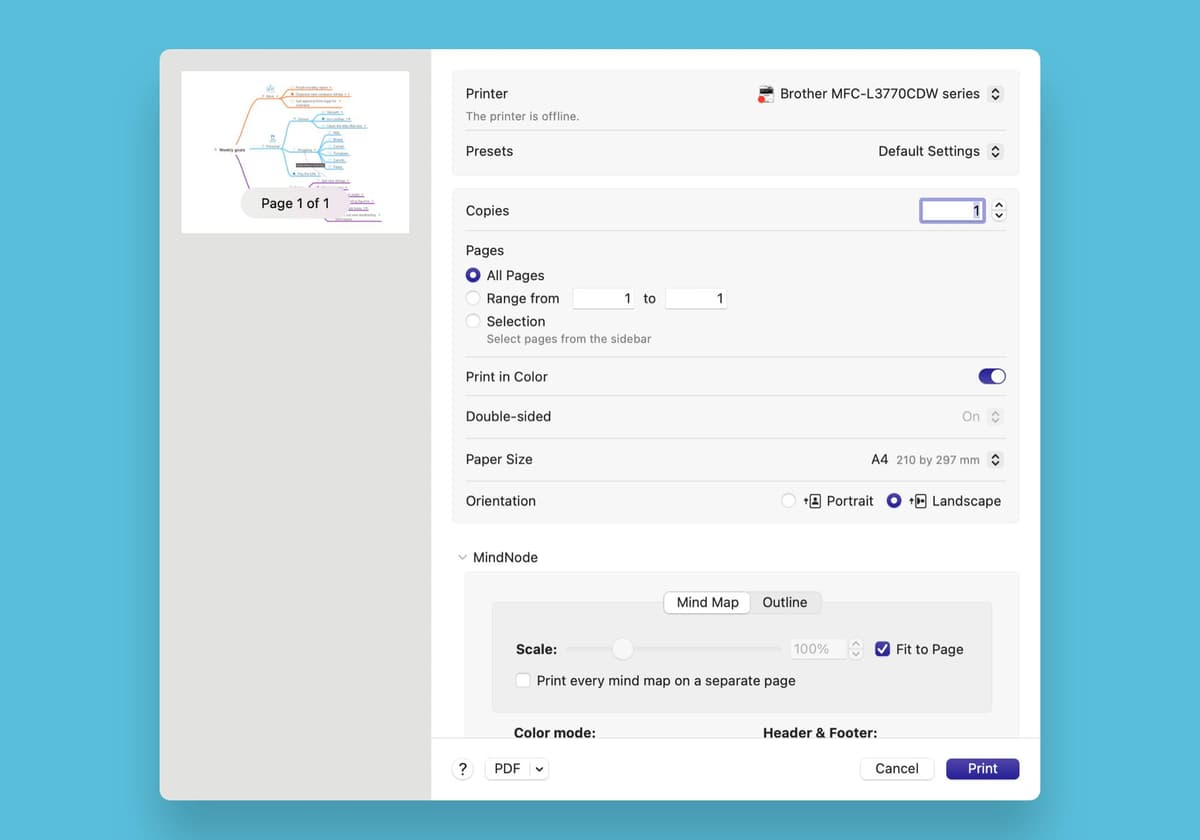Screen dimensions: 1200x840
Task: Enable print every mind map separately
Action: point(523,681)
